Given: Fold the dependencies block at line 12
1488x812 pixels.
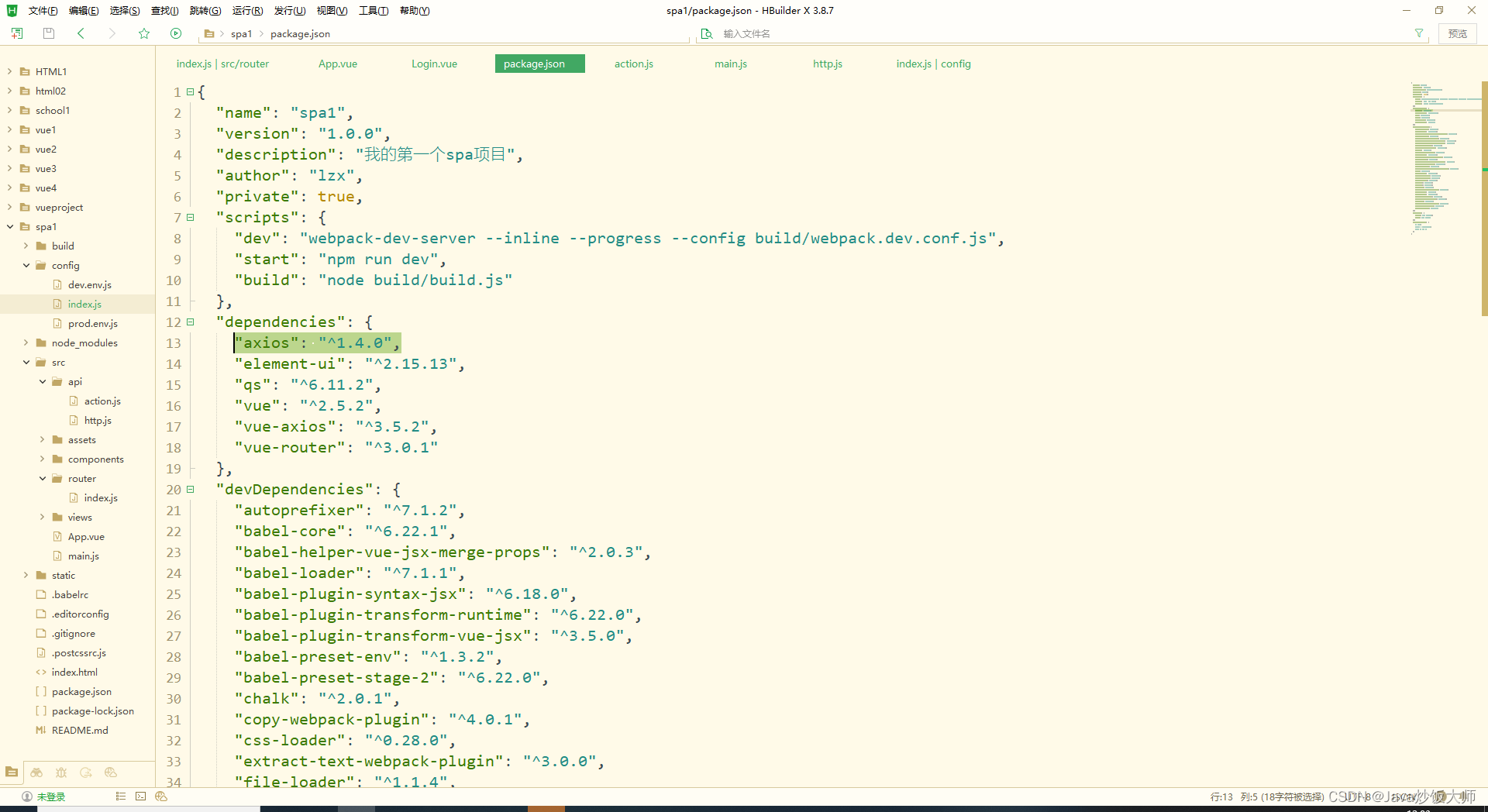Looking at the screenshot, I should [x=190, y=322].
